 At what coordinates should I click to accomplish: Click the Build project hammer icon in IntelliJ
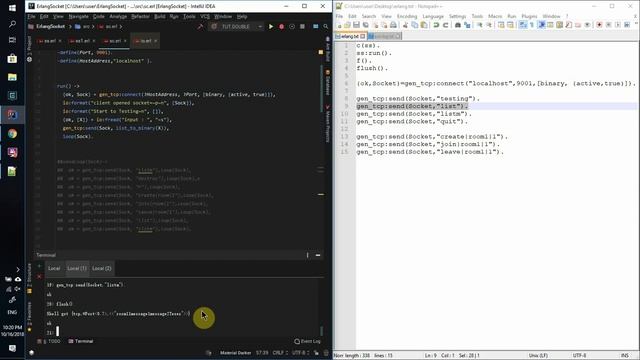(x=200, y=27)
